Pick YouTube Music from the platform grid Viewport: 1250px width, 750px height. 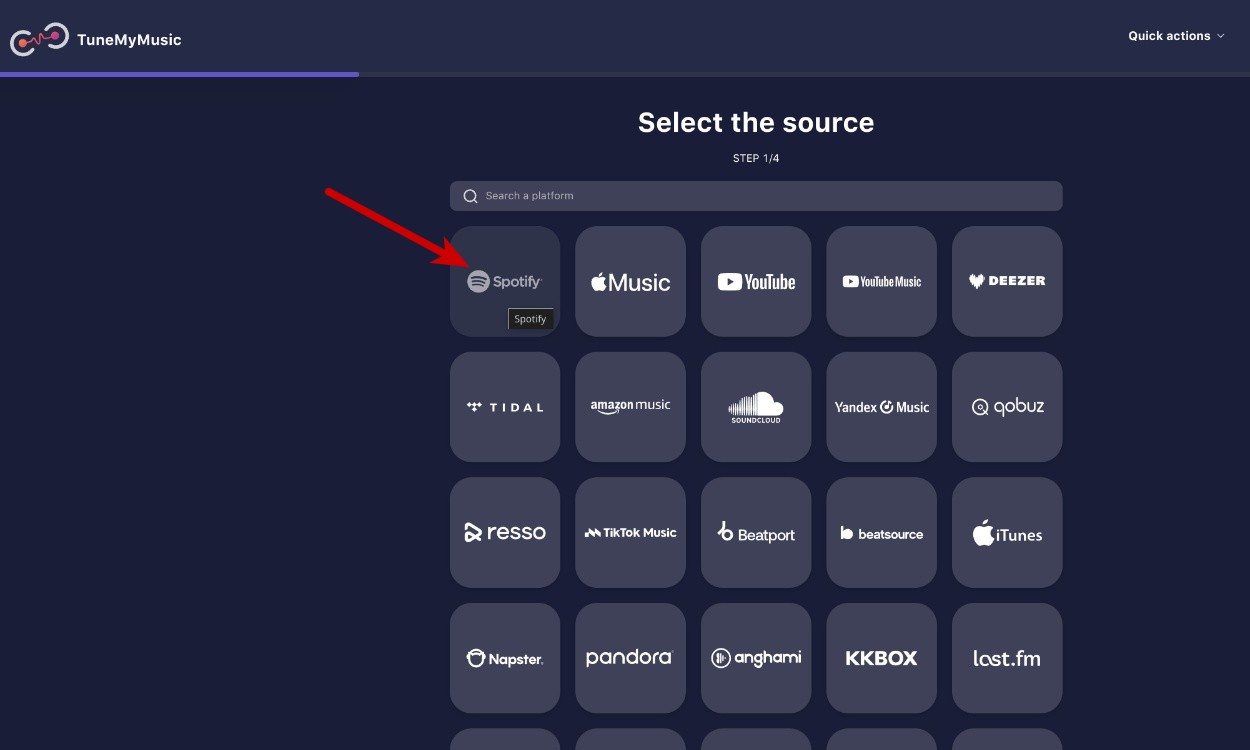click(x=881, y=281)
